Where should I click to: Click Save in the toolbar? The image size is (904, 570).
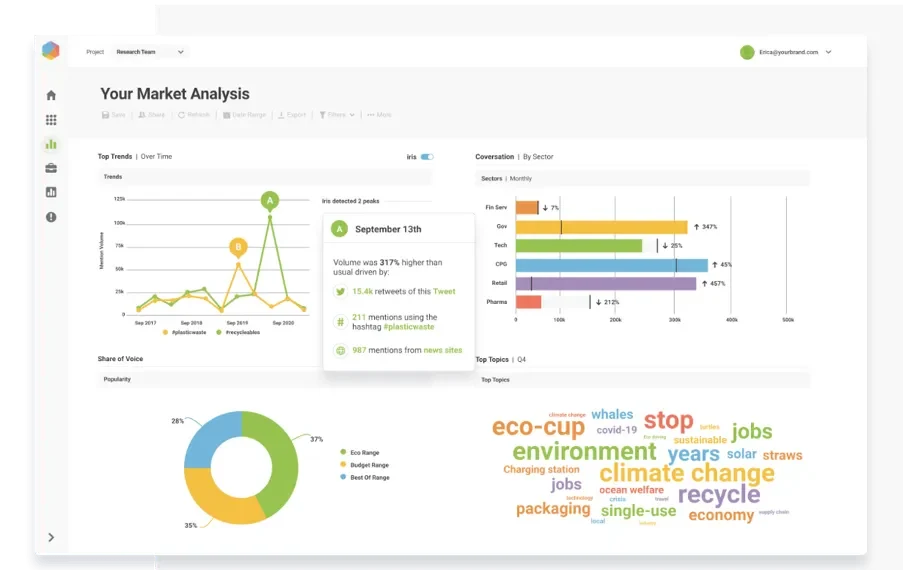pyautogui.click(x=114, y=115)
